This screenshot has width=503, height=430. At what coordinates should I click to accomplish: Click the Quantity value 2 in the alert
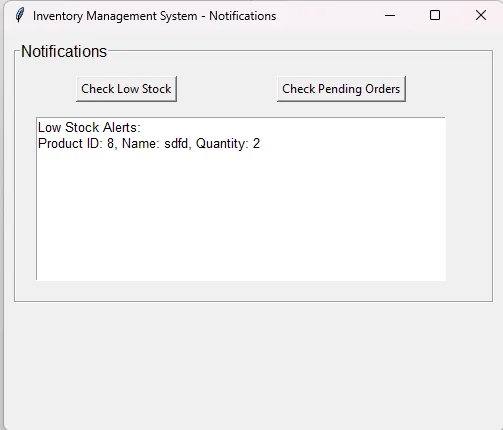(256, 144)
